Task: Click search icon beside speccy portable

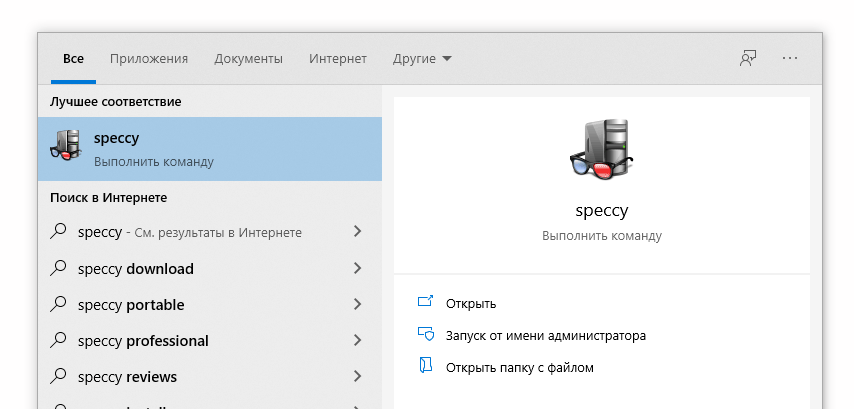Action: pos(58,303)
